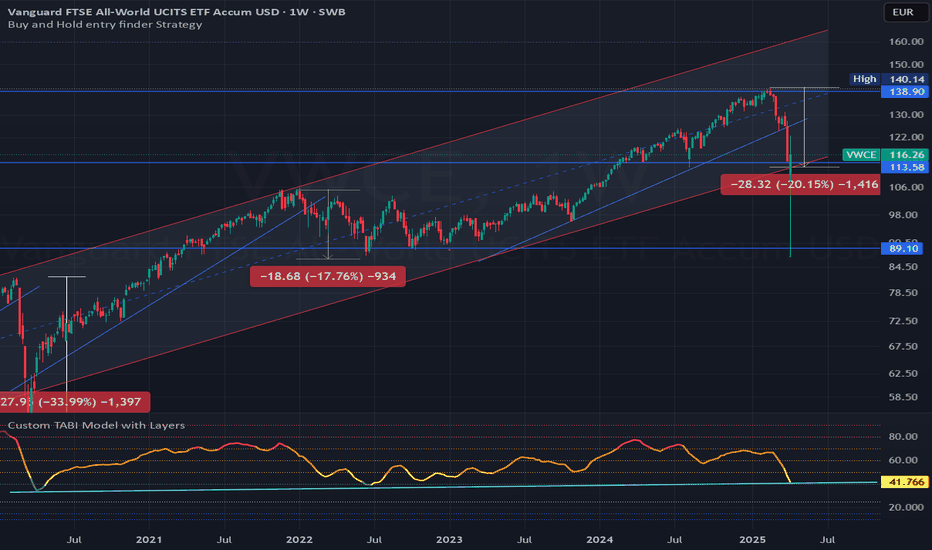Select the 113.58 horizontal line label
The width and height of the screenshot is (932, 550).
(904, 168)
